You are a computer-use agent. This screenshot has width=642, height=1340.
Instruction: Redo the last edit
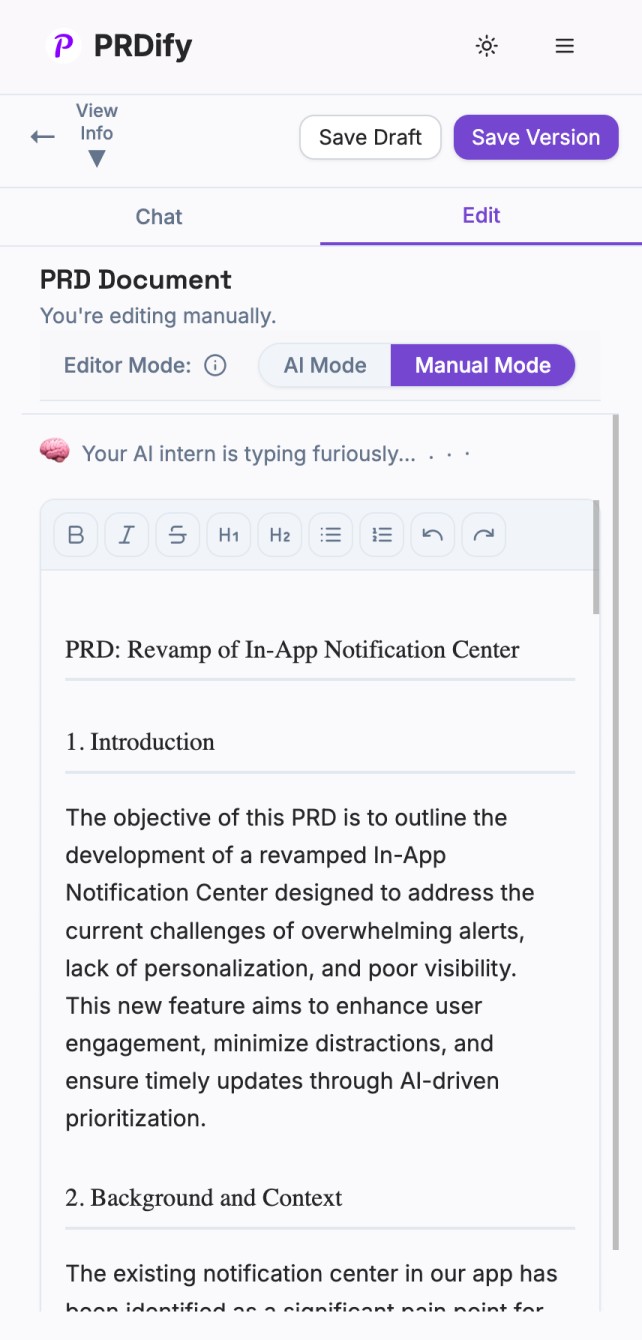(483, 534)
